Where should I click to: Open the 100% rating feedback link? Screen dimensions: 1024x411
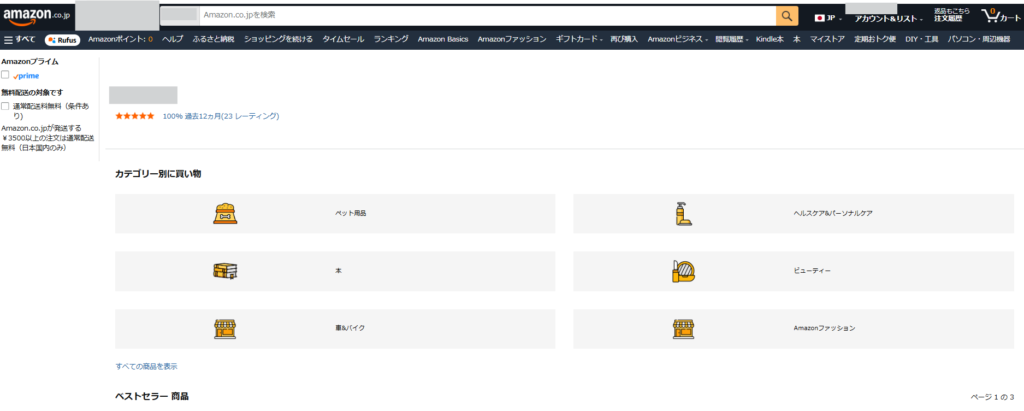click(220, 116)
